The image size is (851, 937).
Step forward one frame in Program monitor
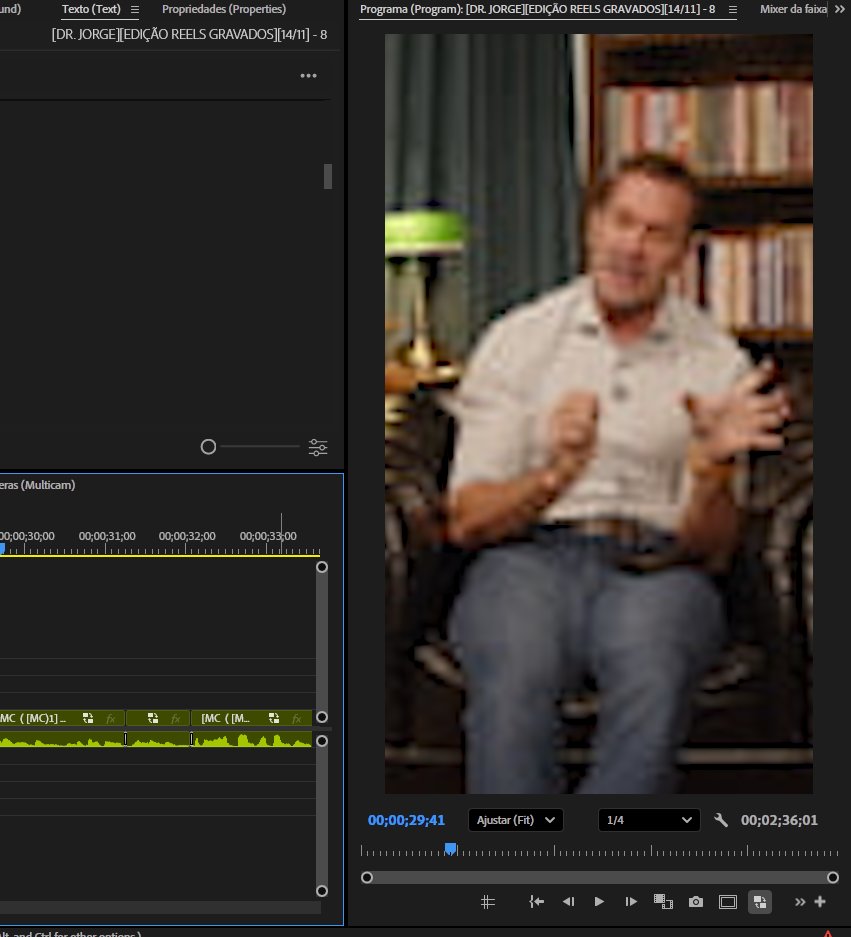(630, 902)
